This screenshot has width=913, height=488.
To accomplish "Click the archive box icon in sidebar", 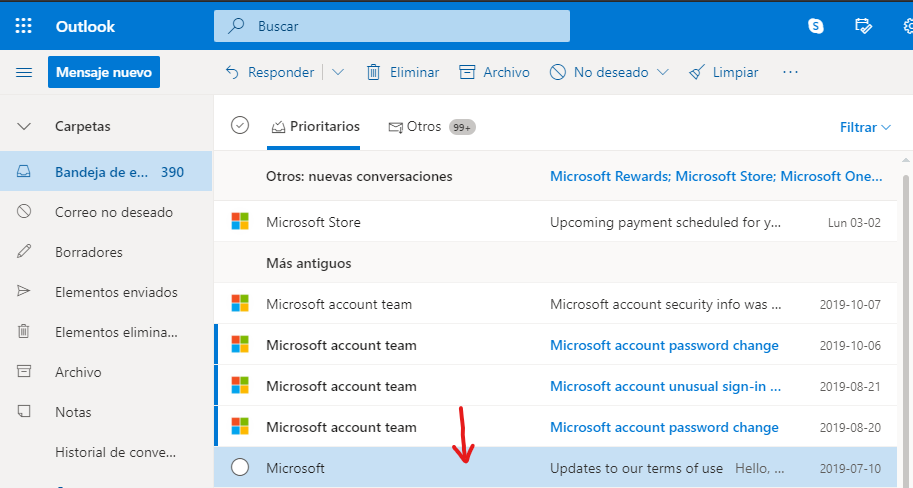I will (x=24, y=371).
